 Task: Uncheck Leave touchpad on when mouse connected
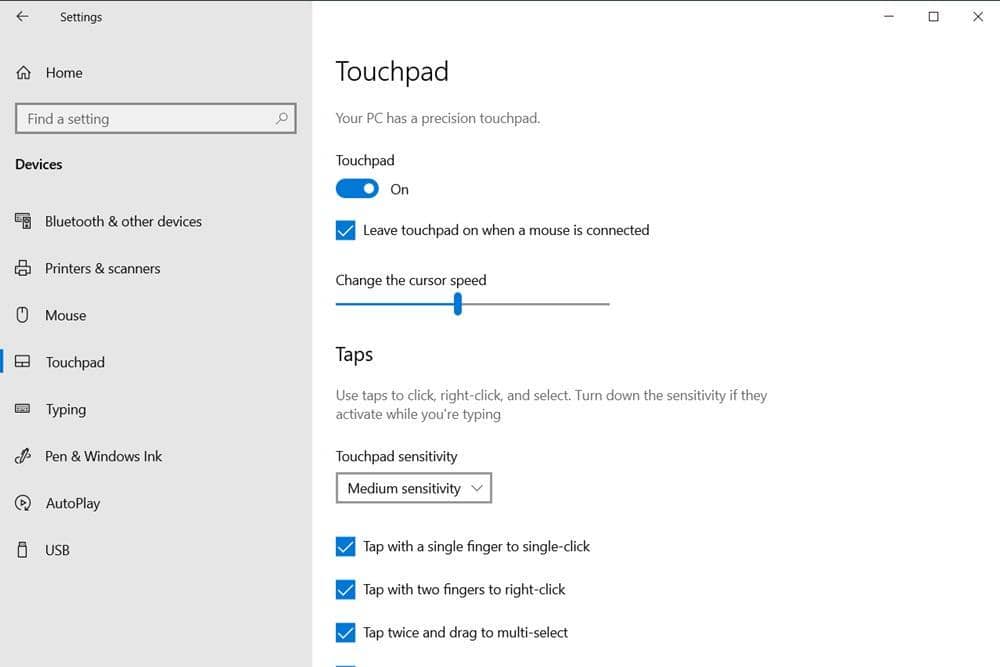(x=345, y=230)
